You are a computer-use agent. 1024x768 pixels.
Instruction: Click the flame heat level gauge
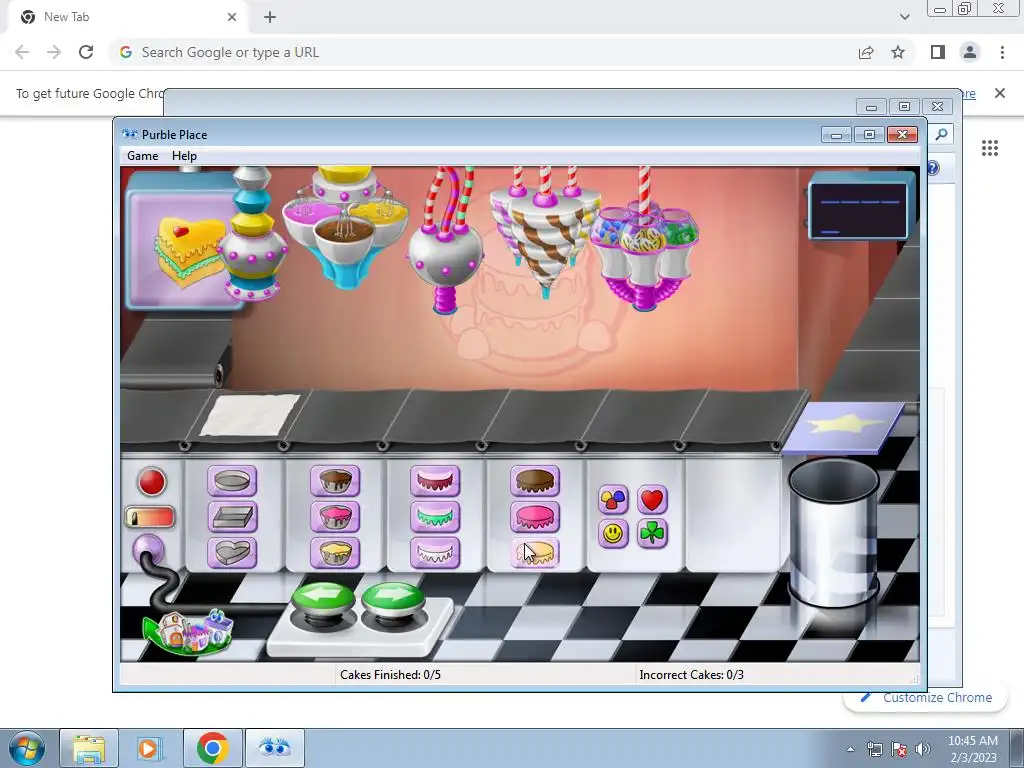click(150, 517)
